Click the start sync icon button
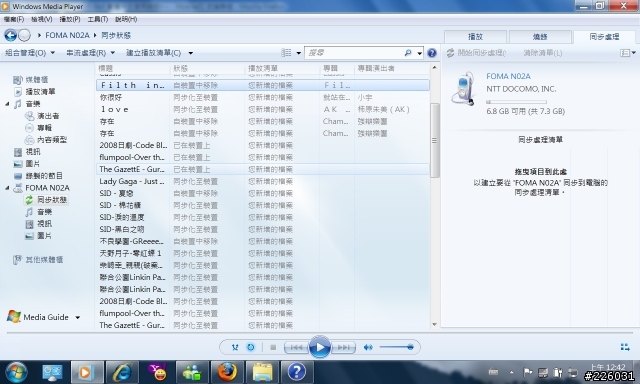This screenshot has height=384, width=640. (450, 53)
